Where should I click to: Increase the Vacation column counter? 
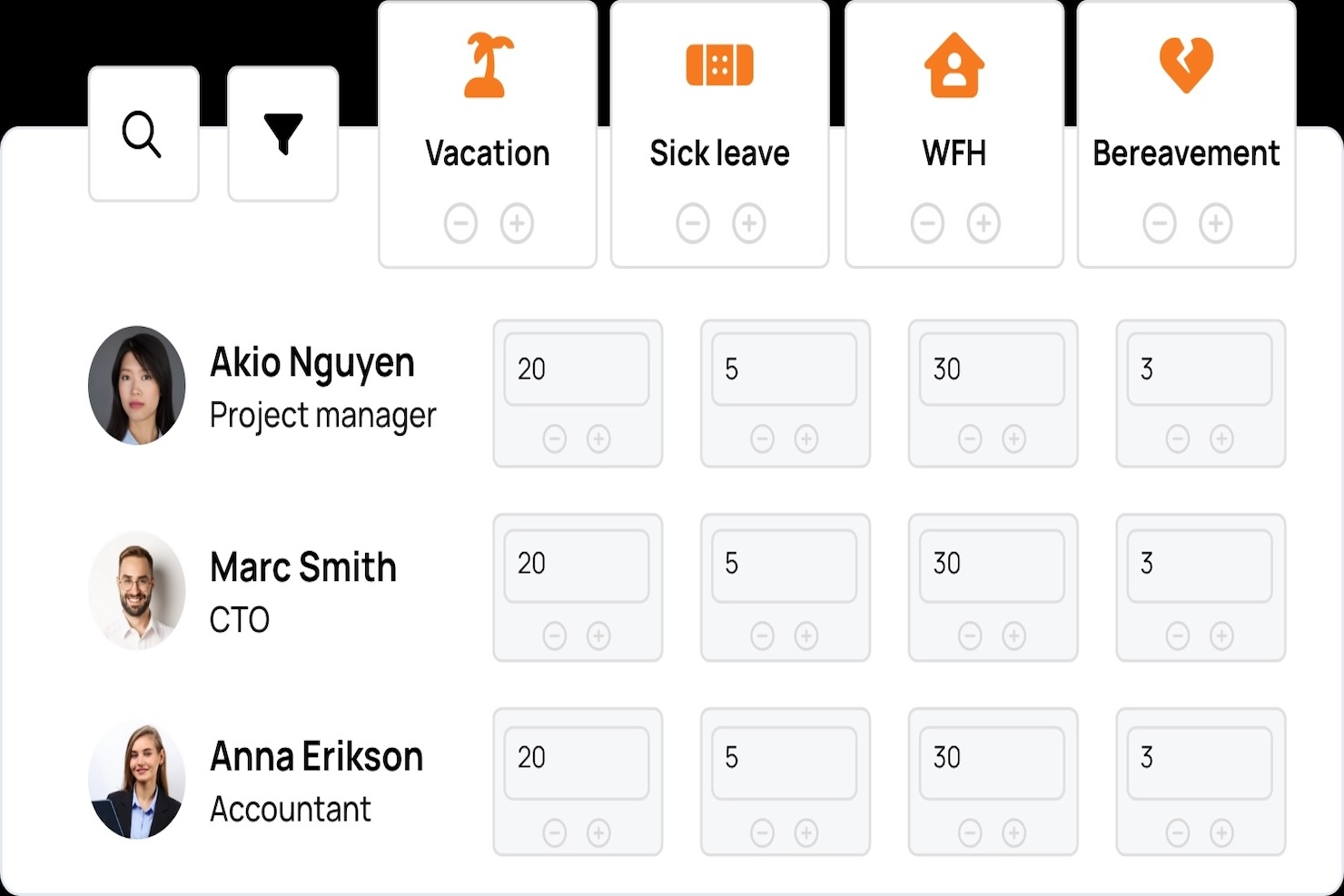coord(515,222)
